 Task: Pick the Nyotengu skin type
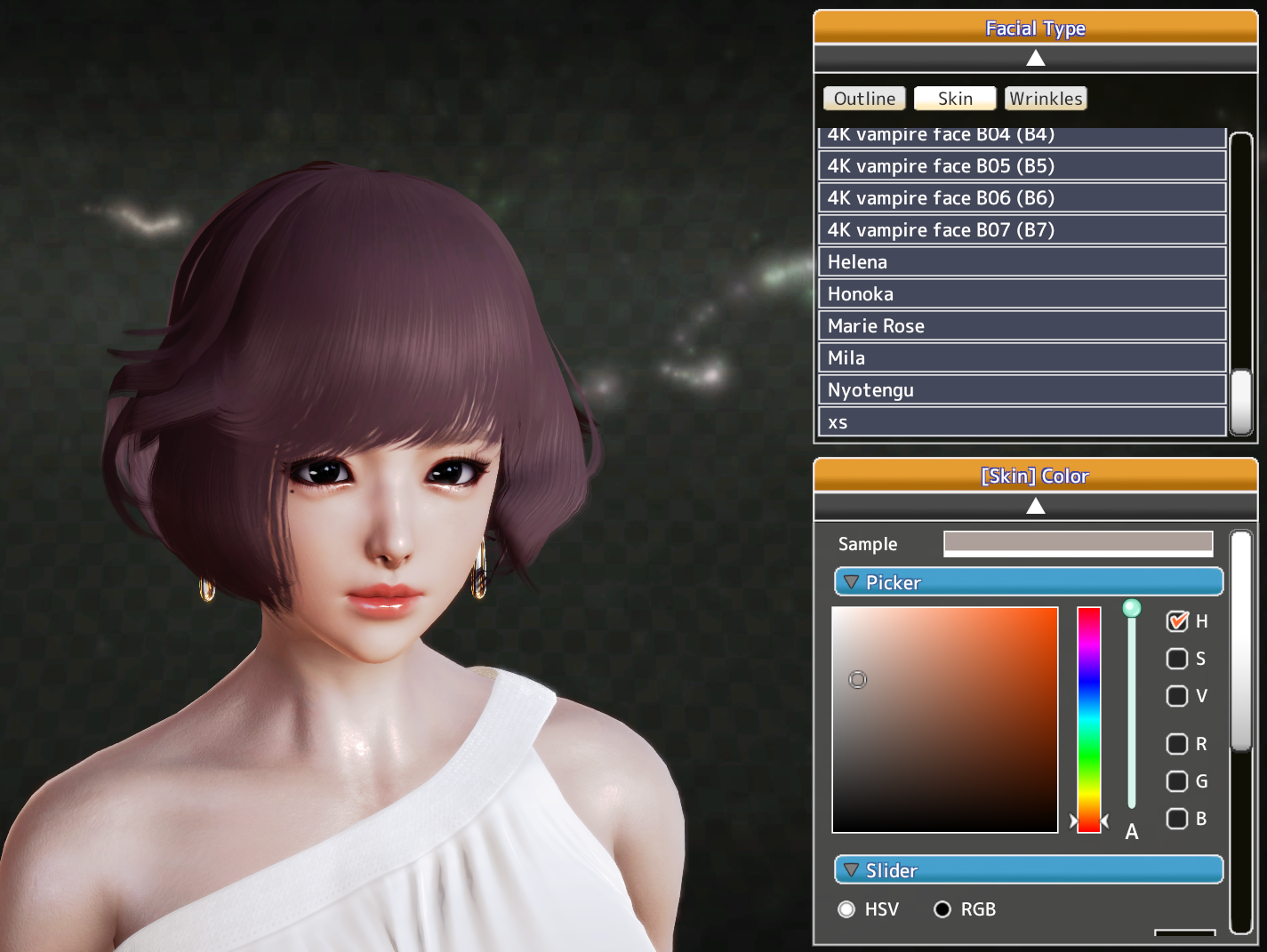tap(1022, 390)
